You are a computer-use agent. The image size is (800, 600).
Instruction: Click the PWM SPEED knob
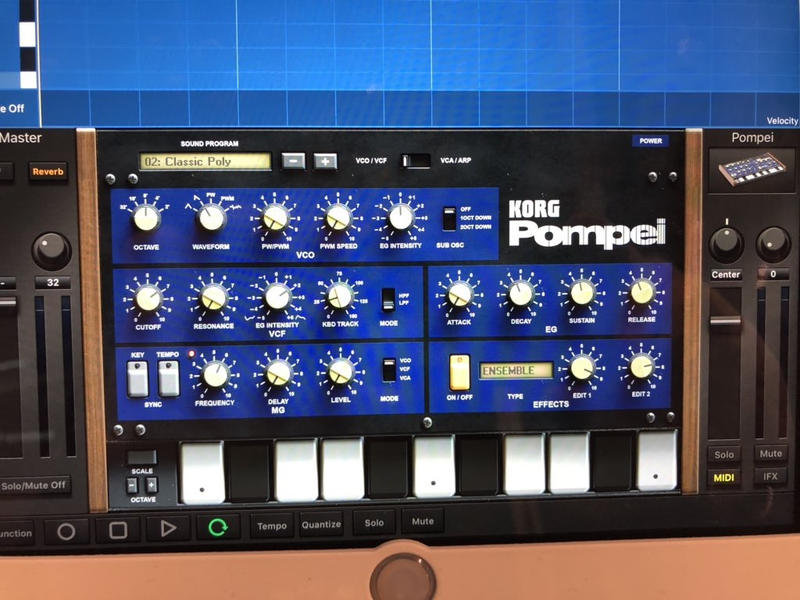point(338,218)
